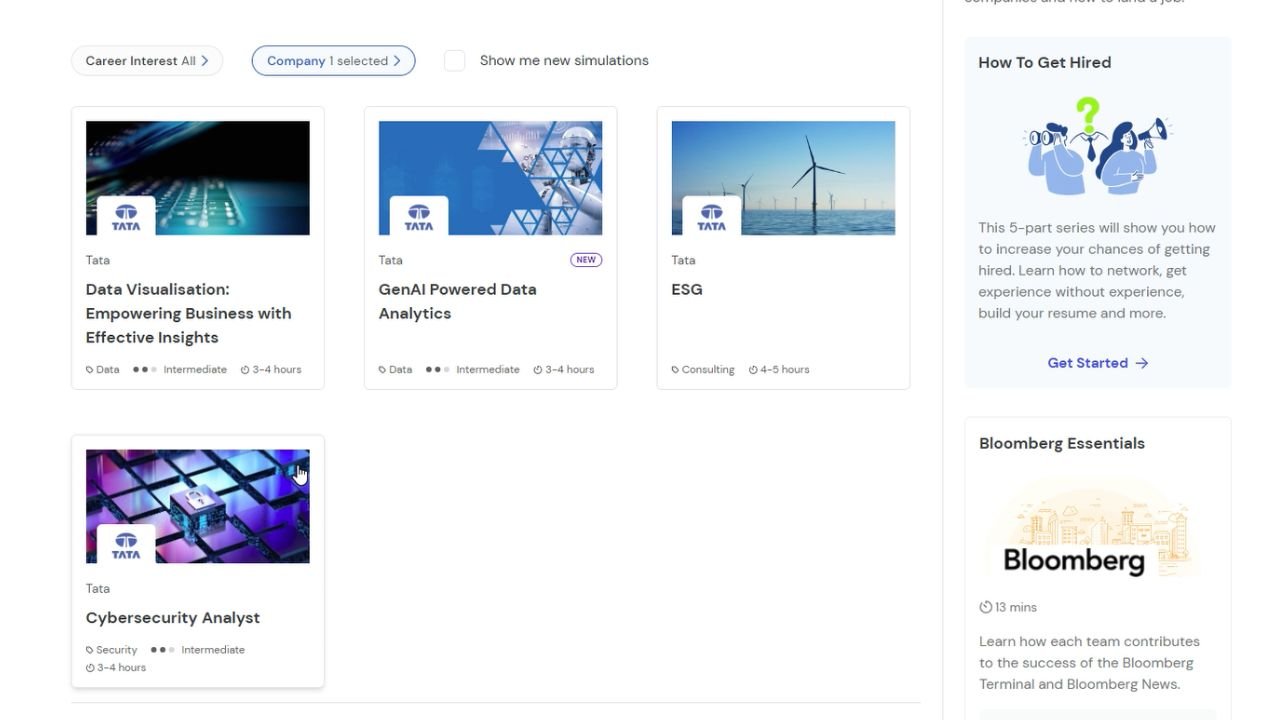Click the Security tag icon on Cybersecurity card
This screenshot has width=1280, height=720.
pyautogui.click(x=90, y=650)
